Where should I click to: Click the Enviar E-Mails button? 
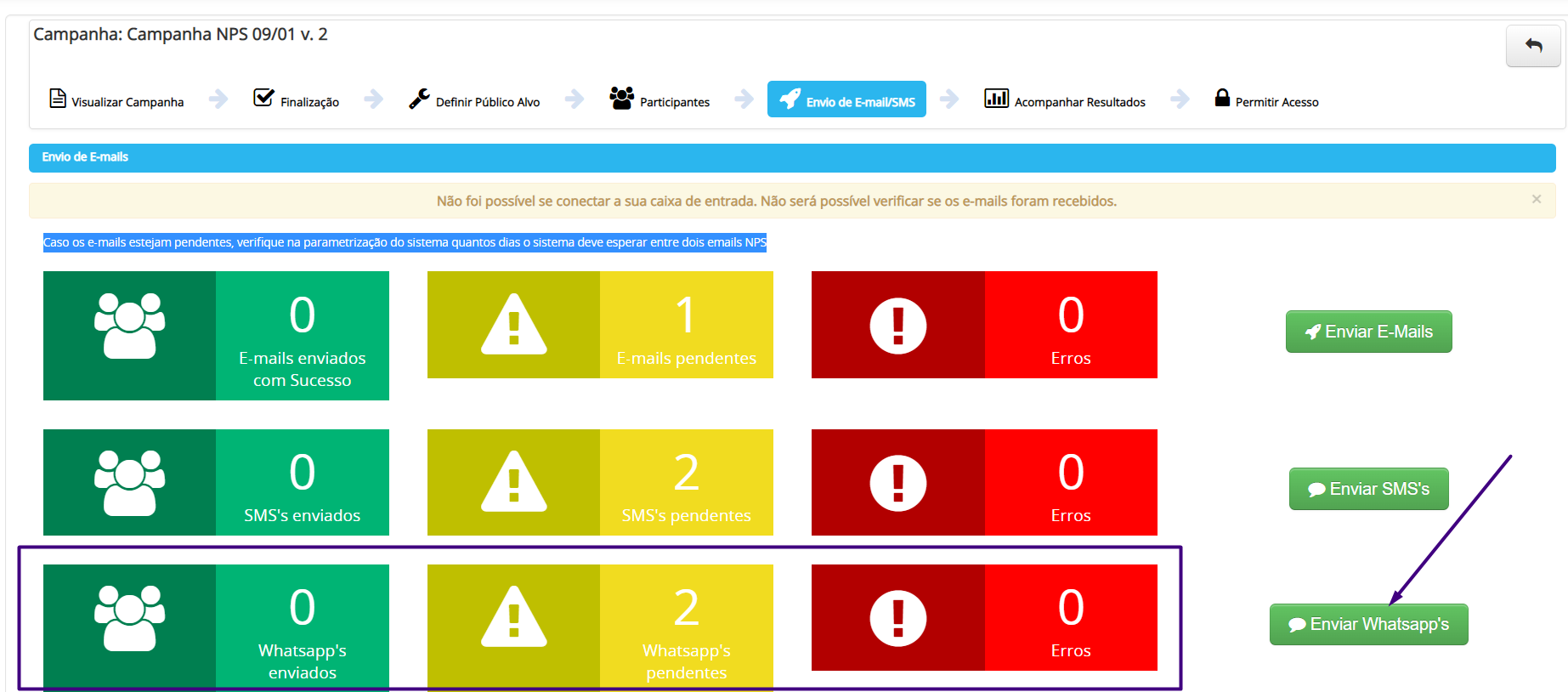[1368, 332]
